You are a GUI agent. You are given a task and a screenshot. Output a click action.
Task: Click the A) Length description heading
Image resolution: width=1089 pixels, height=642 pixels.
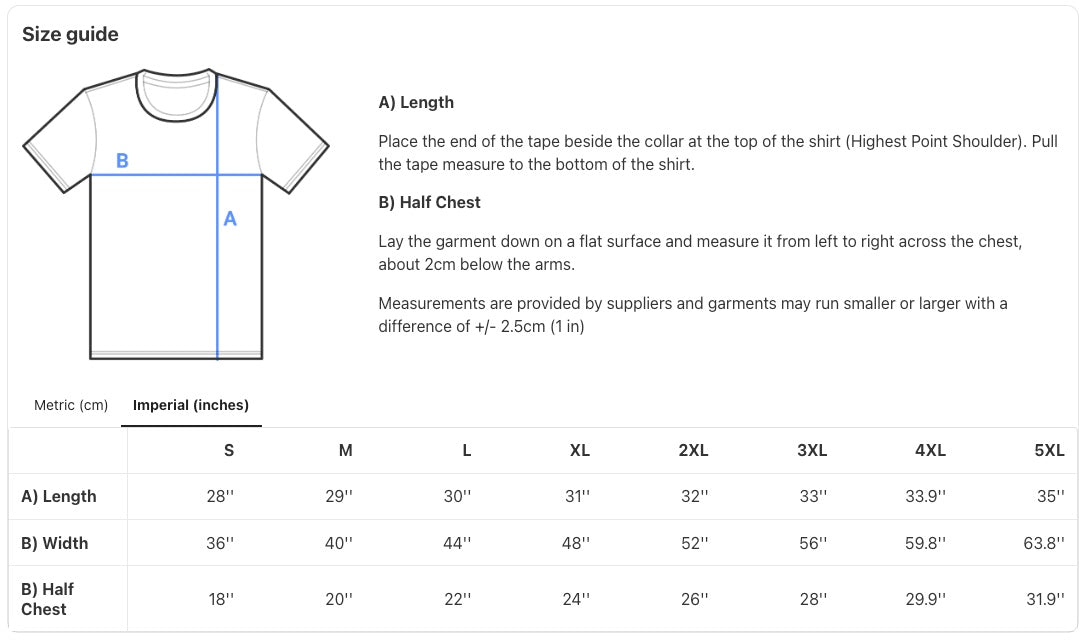pos(416,102)
